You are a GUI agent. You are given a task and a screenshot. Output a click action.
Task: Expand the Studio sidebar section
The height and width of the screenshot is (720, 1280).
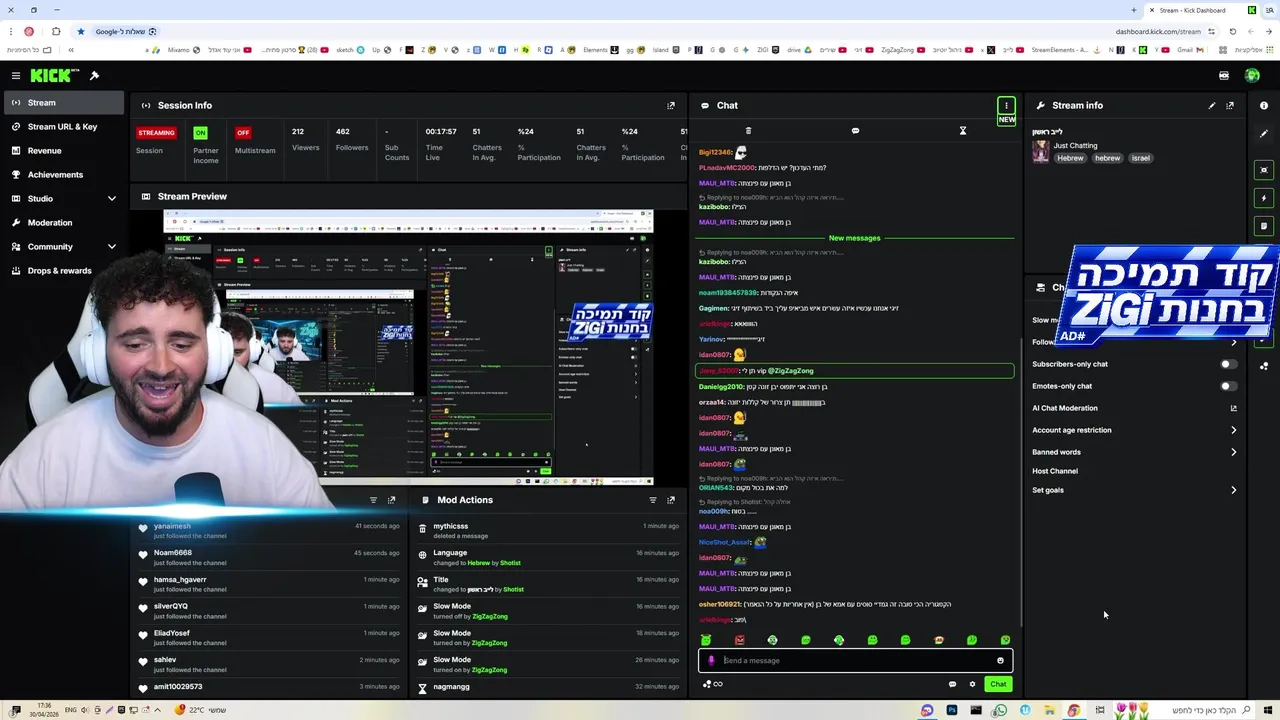click(x=111, y=198)
